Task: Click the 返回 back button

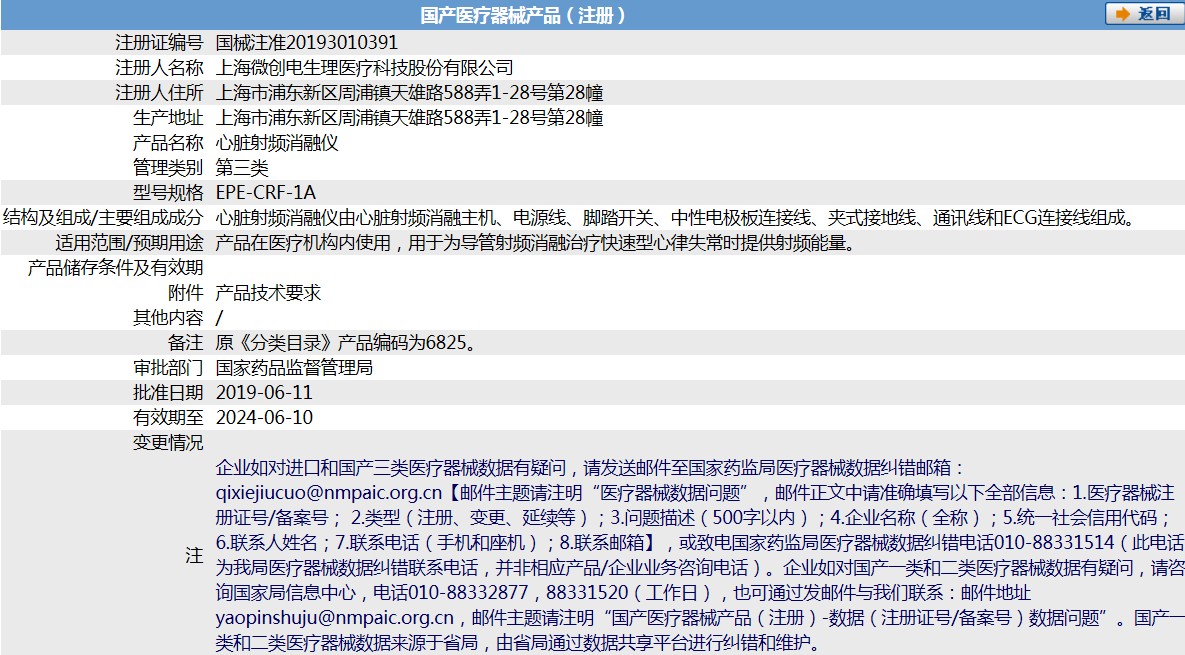Action: tap(1140, 14)
